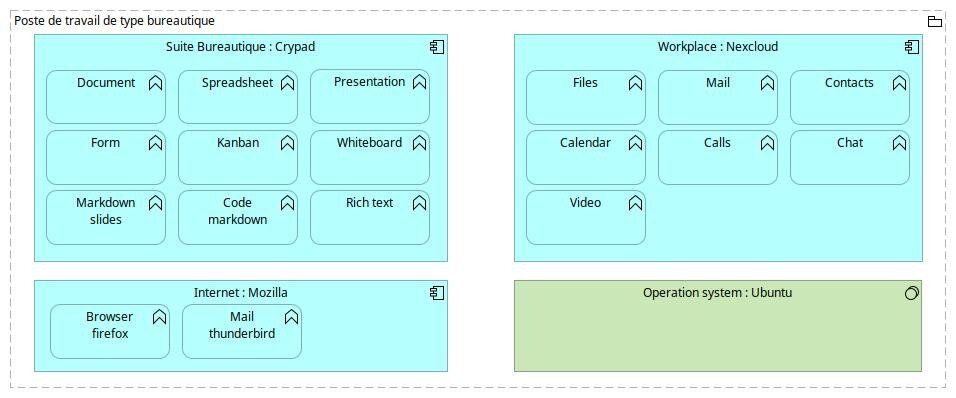Image resolution: width=956 pixels, height=398 pixels.
Task: Click the function chevron icon on Document
Action: point(155,84)
